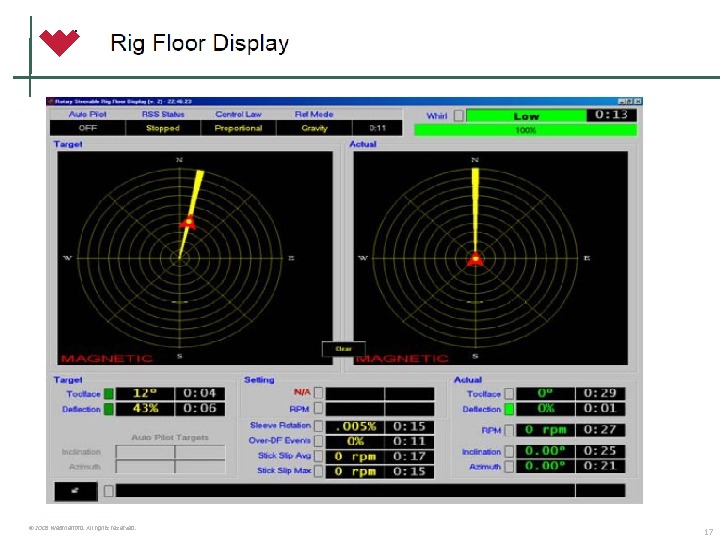This screenshot has width=720, height=540.
Task: Toggle the Actual Toolface checkbox
Action: pyautogui.click(x=509, y=394)
